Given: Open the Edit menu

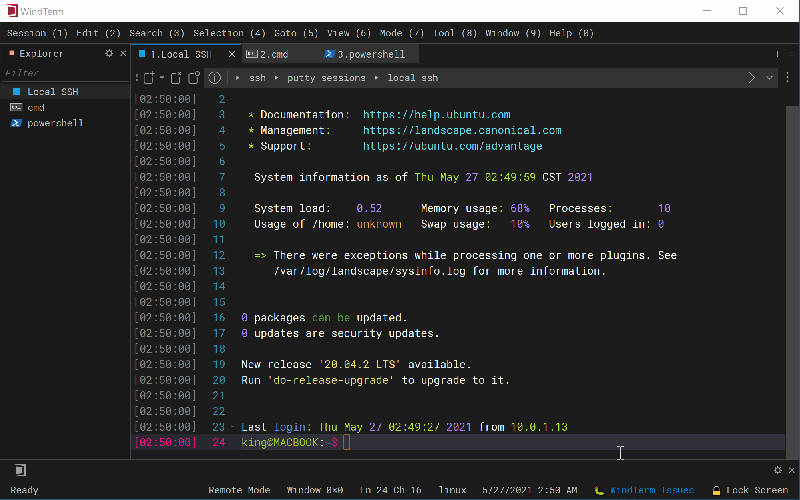Looking at the screenshot, I should [x=98, y=33].
